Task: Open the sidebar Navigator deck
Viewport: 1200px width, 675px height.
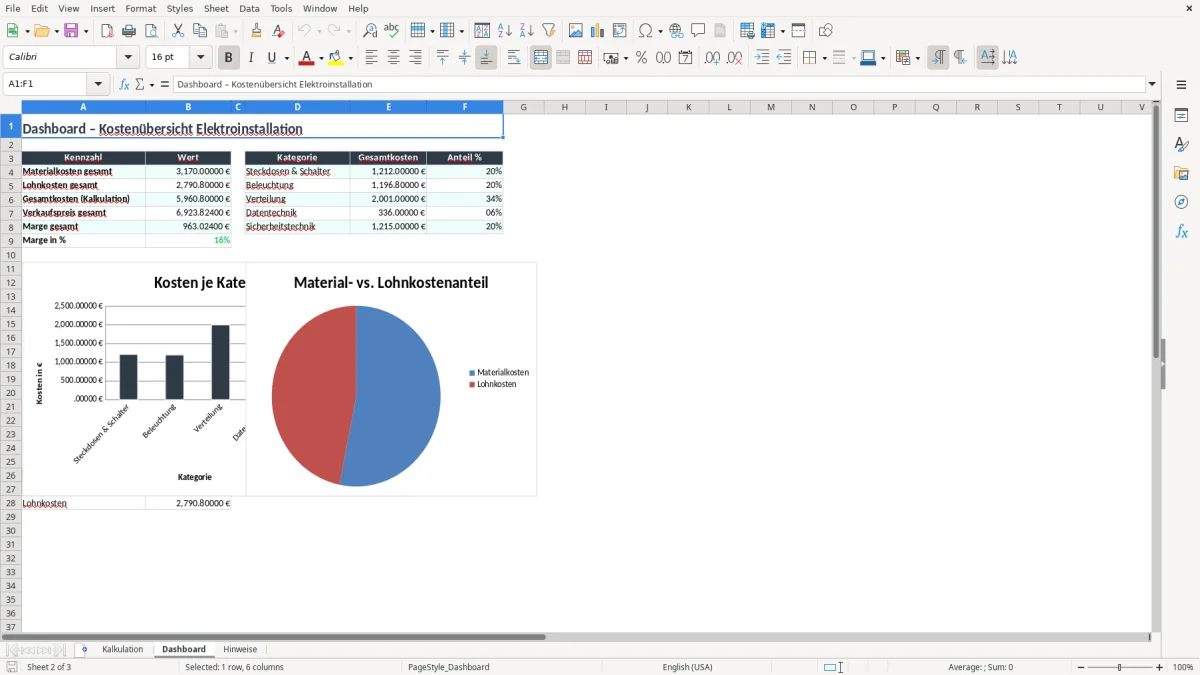Action: click(x=1181, y=202)
